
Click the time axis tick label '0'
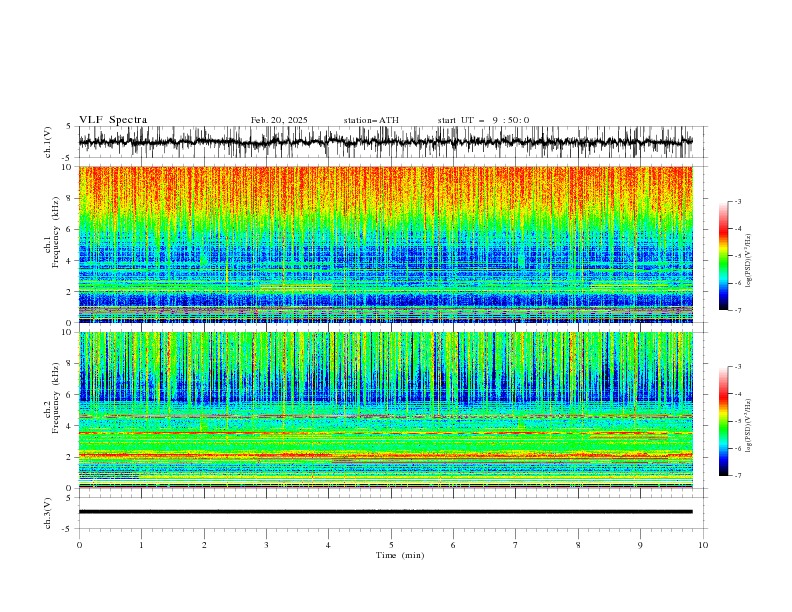pos(79,545)
